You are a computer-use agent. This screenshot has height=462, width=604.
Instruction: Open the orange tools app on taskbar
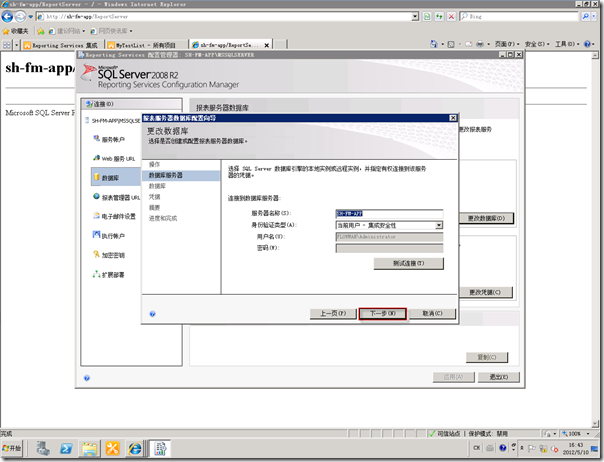[x=112, y=449]
